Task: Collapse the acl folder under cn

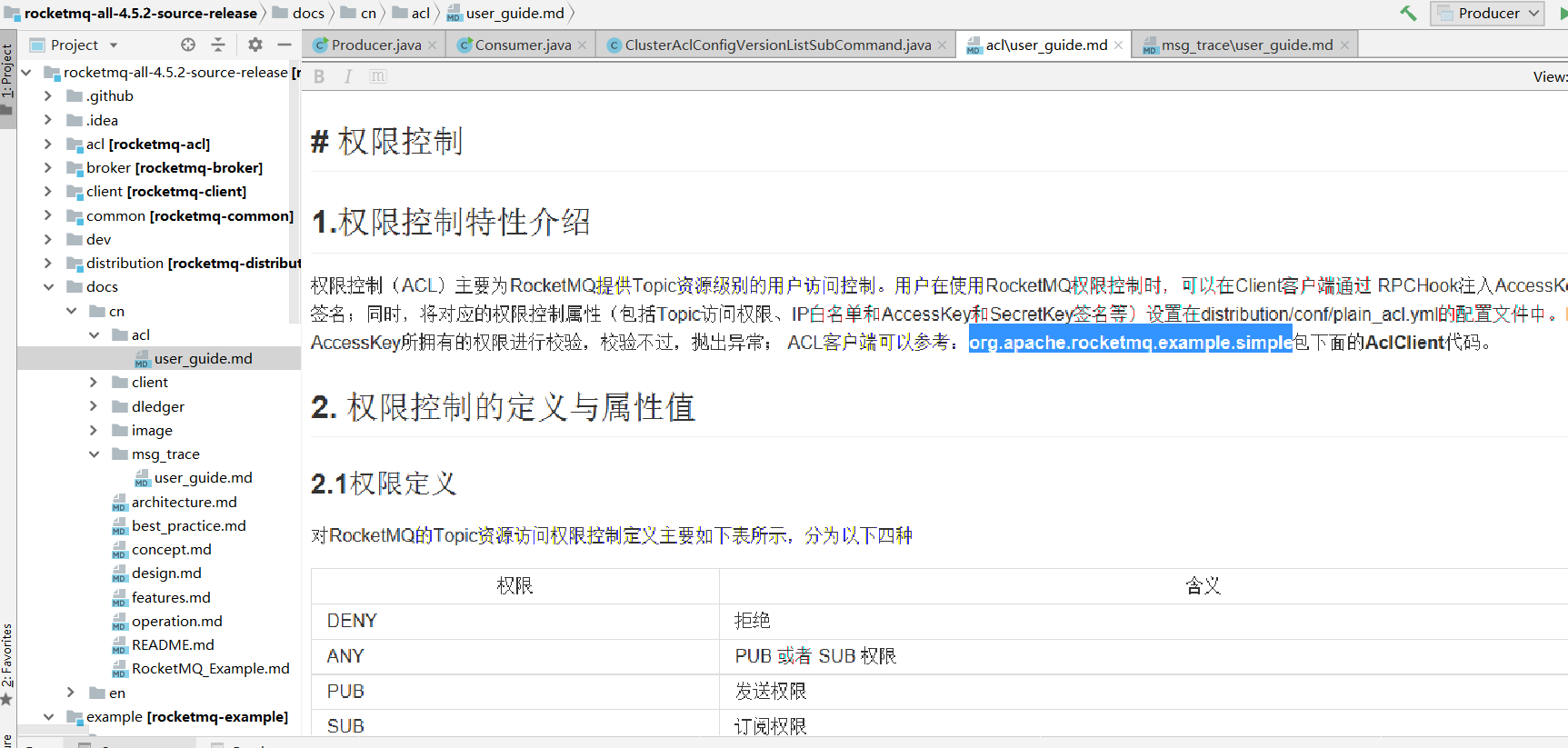Action: (x=94, y=334)
